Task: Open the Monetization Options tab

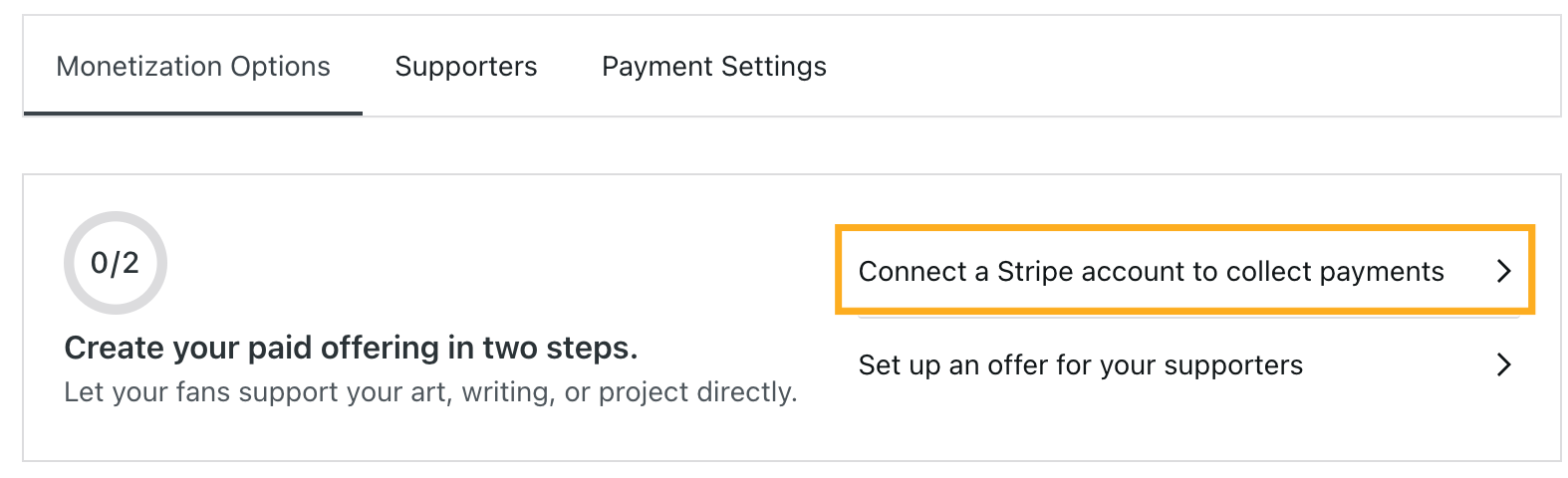Action: (x=193, y=67)
